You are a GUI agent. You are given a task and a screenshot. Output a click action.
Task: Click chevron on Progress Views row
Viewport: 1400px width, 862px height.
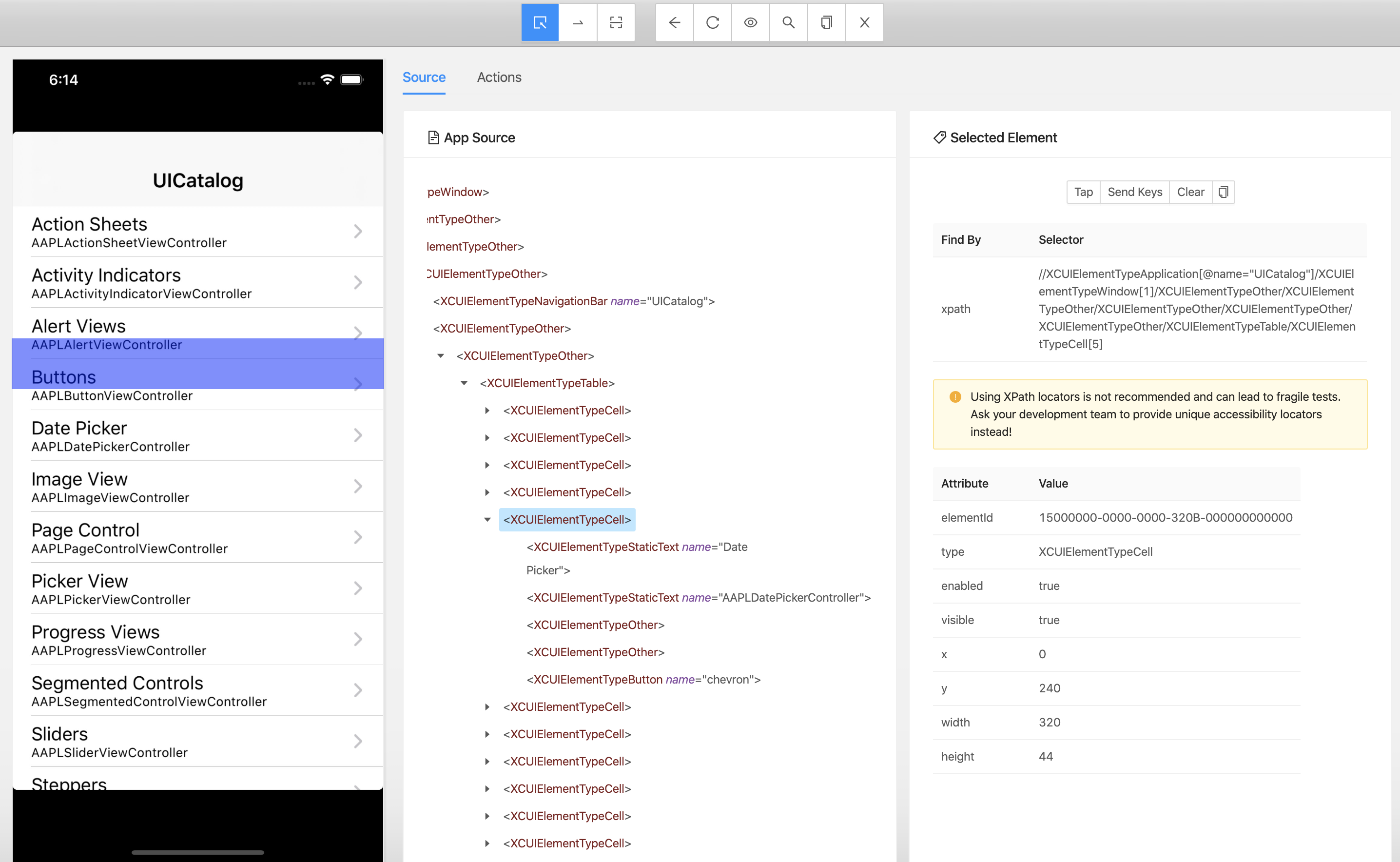pos(358,640)
